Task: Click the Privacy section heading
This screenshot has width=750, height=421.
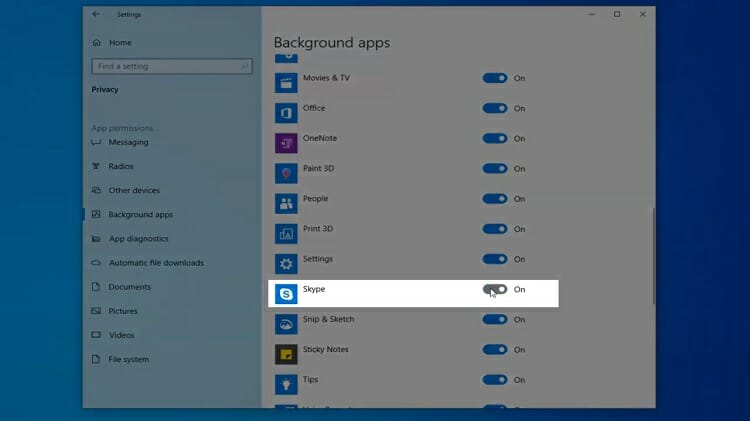Action: pyautogui.click(x=105, y=89)
